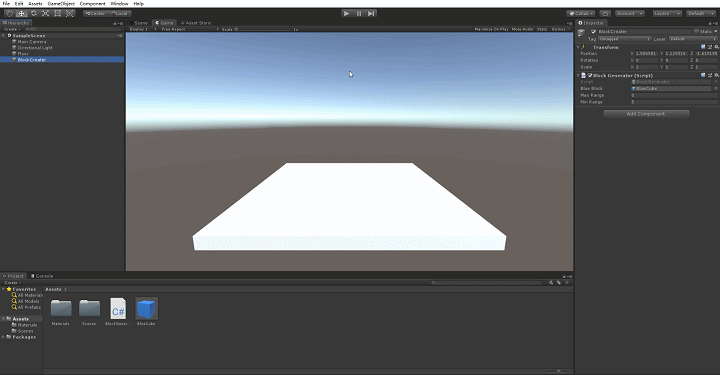Adjust the Project icon size slider

click(x=557, y=371)
